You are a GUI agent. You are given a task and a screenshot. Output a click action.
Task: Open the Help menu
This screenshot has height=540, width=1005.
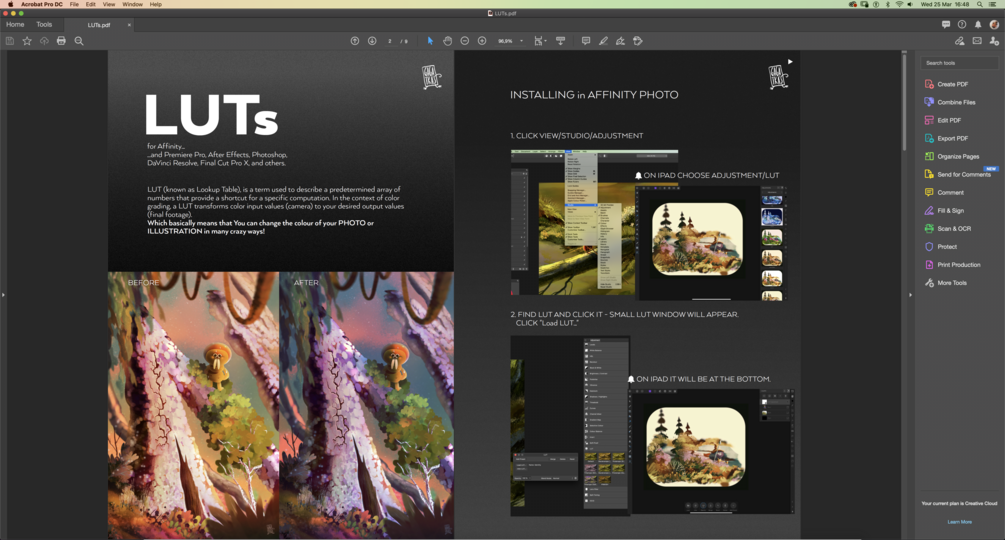pyautogui.click(x=156, y=4)
